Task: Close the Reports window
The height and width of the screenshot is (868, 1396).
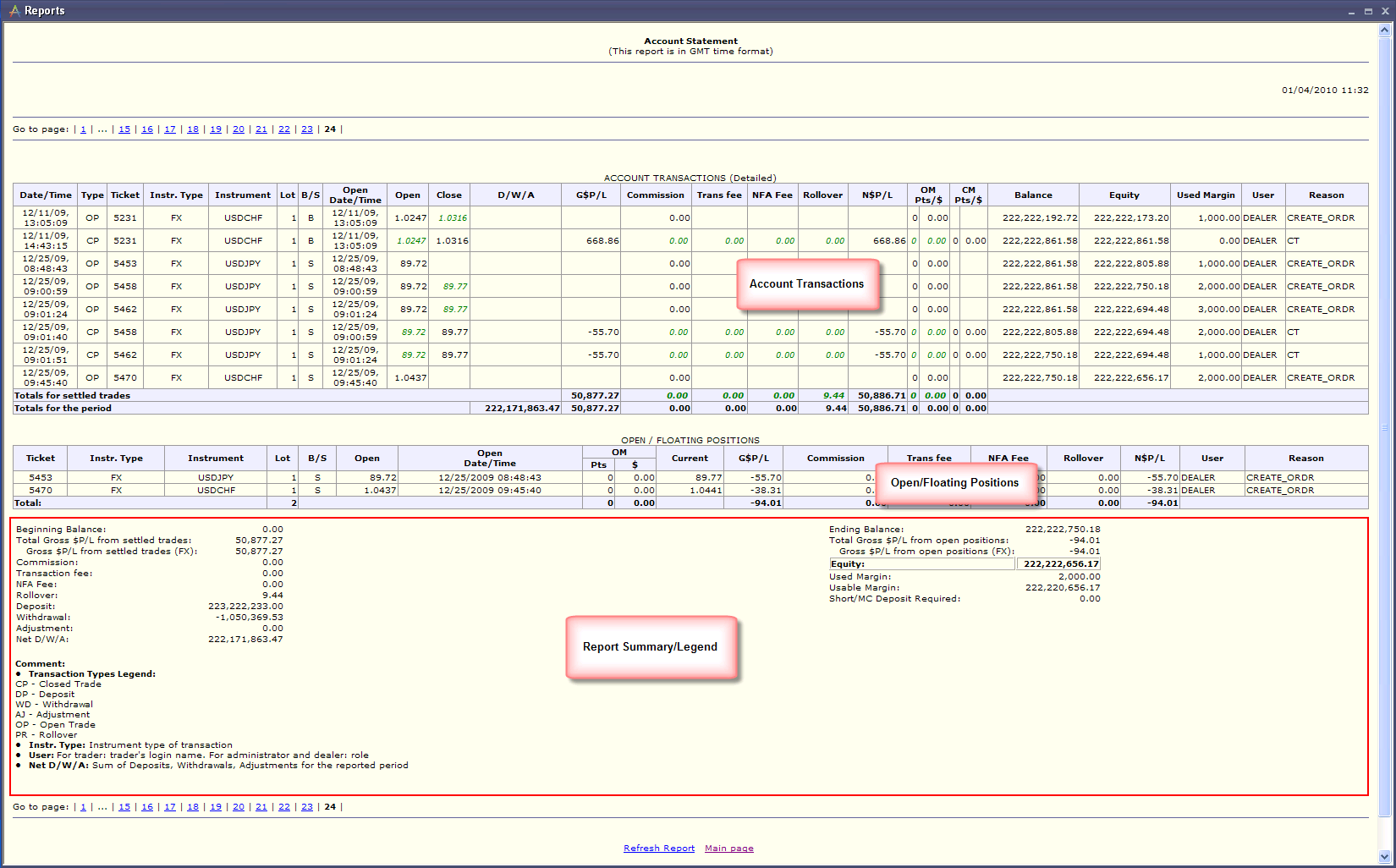Action: 1385,11
